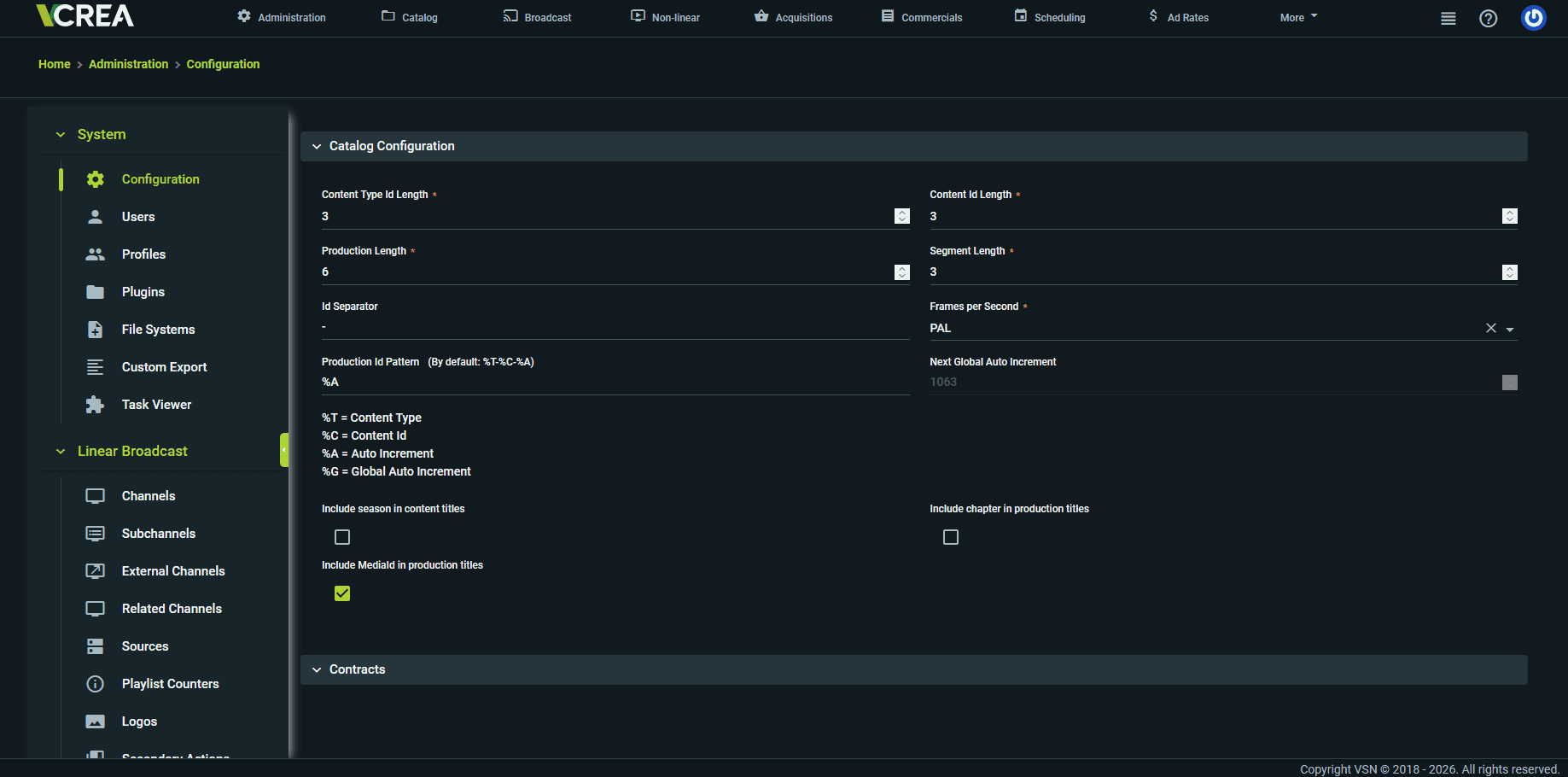The width and height of the screenshot is (1568, 777).
Task: Open the Commercials menu
Action: pyautogui.click(x=922, y=17)
